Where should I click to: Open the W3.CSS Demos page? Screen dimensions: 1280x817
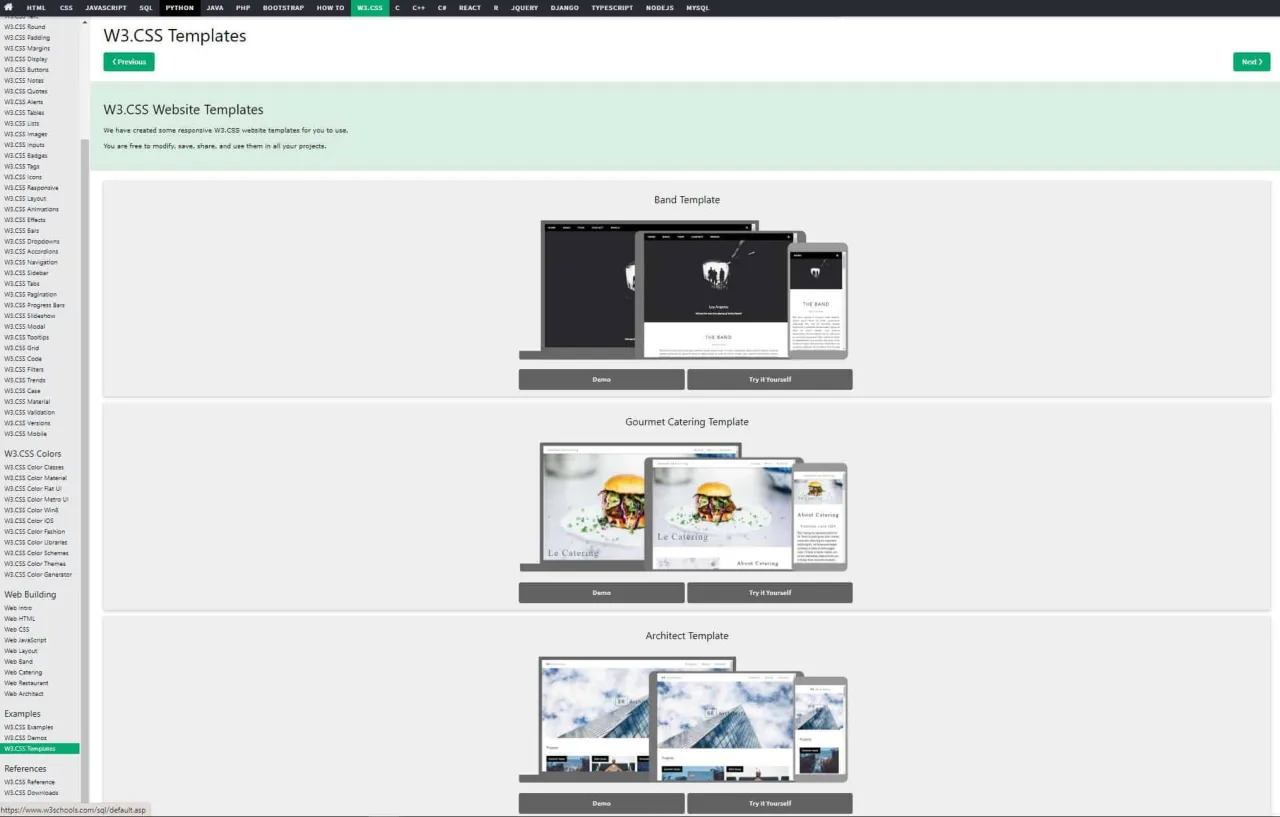pos(25,737)
